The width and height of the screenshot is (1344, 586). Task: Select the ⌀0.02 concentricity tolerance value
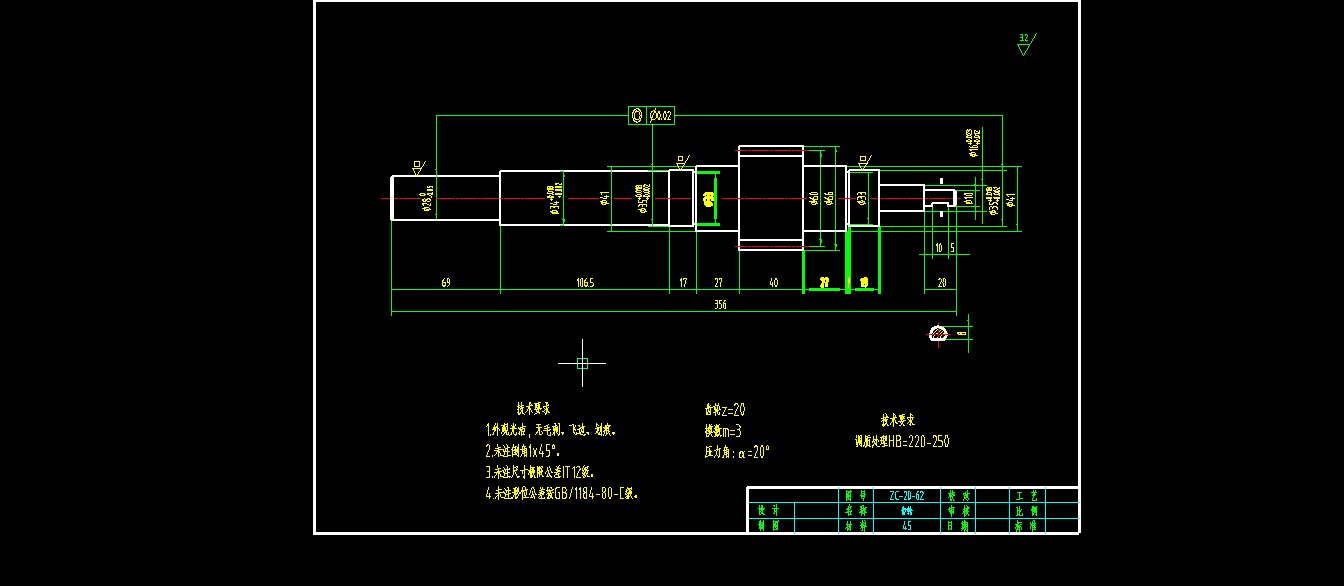[662, 116]
